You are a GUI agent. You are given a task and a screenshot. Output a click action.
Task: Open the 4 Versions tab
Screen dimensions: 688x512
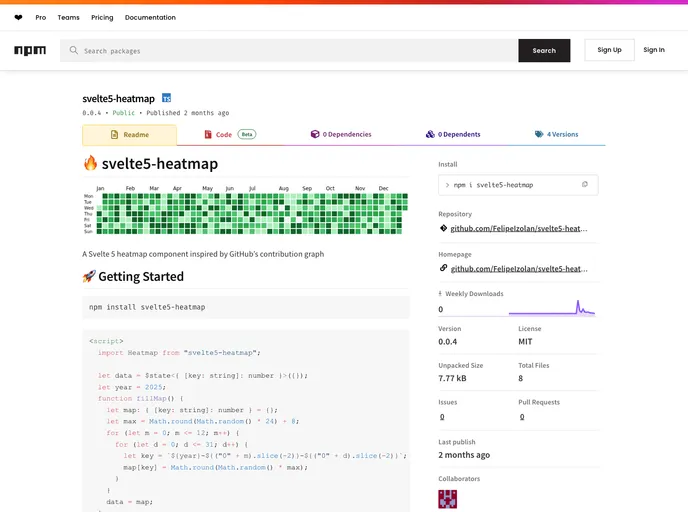(x=556, y=134)
